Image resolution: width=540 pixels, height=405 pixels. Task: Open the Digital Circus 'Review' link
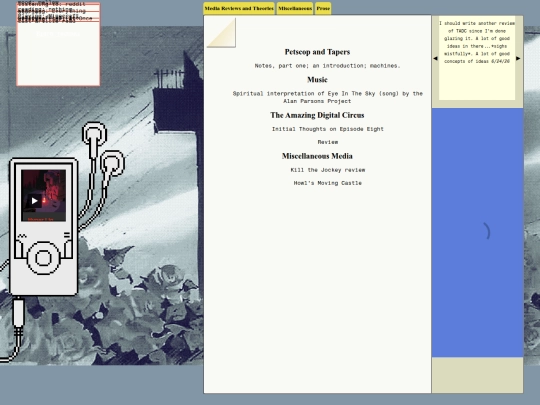[x=328, y=142]
